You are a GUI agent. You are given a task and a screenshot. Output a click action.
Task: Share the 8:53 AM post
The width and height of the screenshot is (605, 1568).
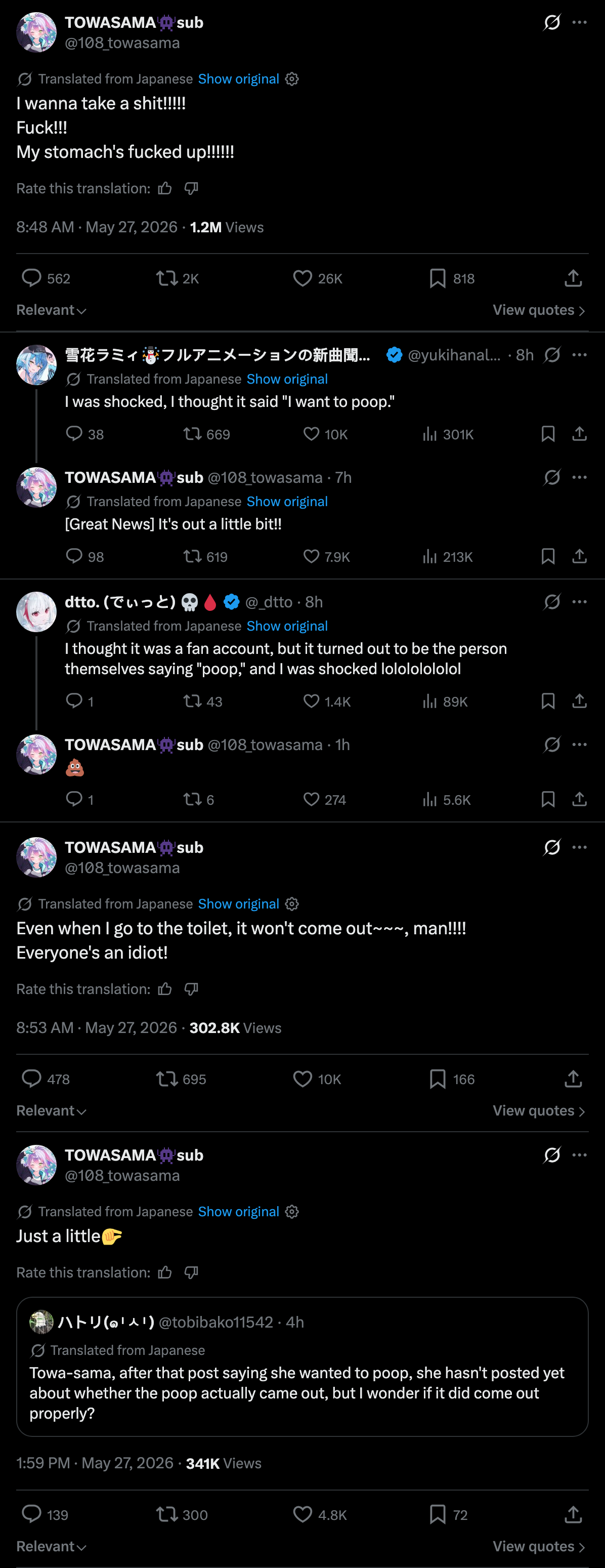[573, 1079]
